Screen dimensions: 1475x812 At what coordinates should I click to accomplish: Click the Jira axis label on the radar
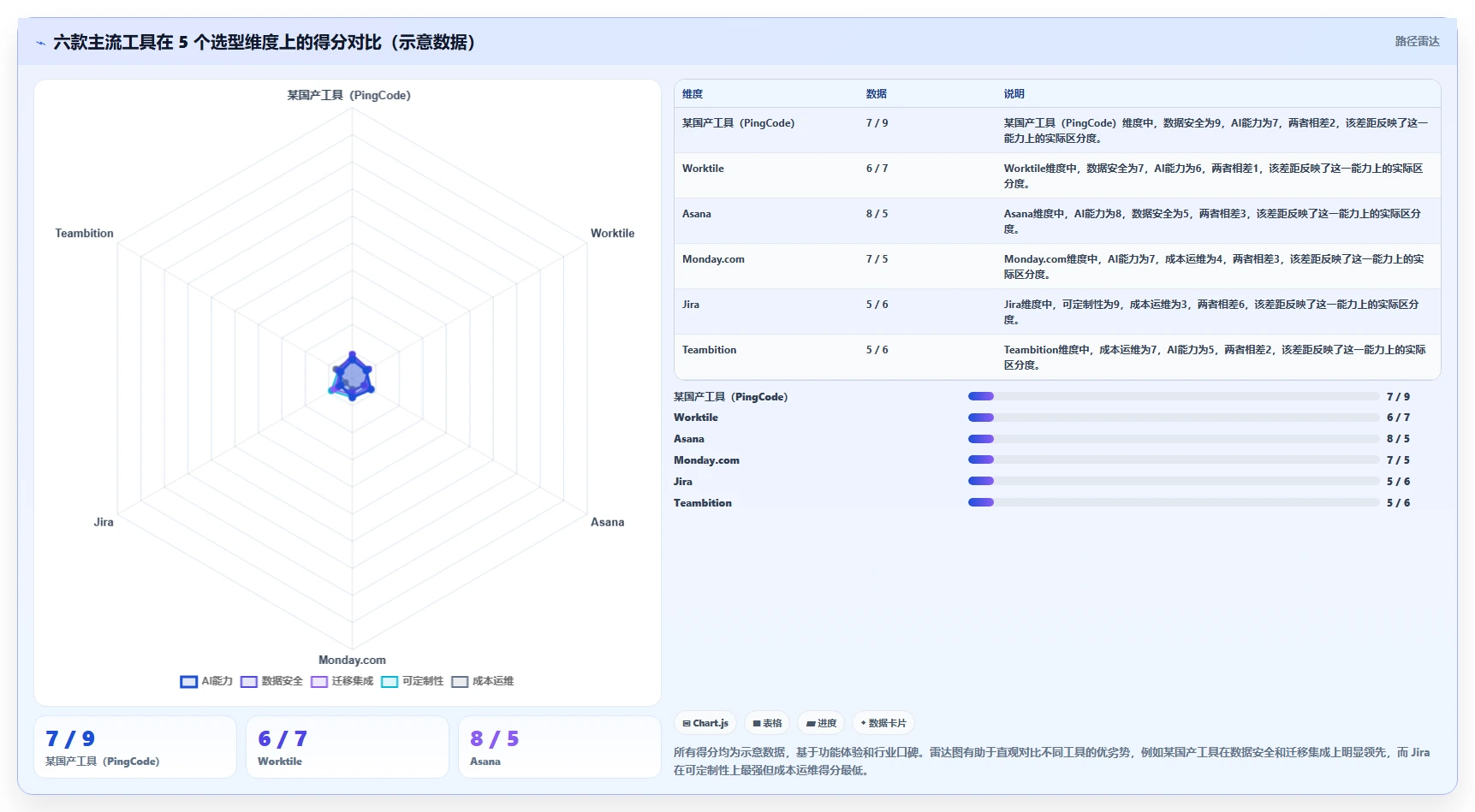104,522
